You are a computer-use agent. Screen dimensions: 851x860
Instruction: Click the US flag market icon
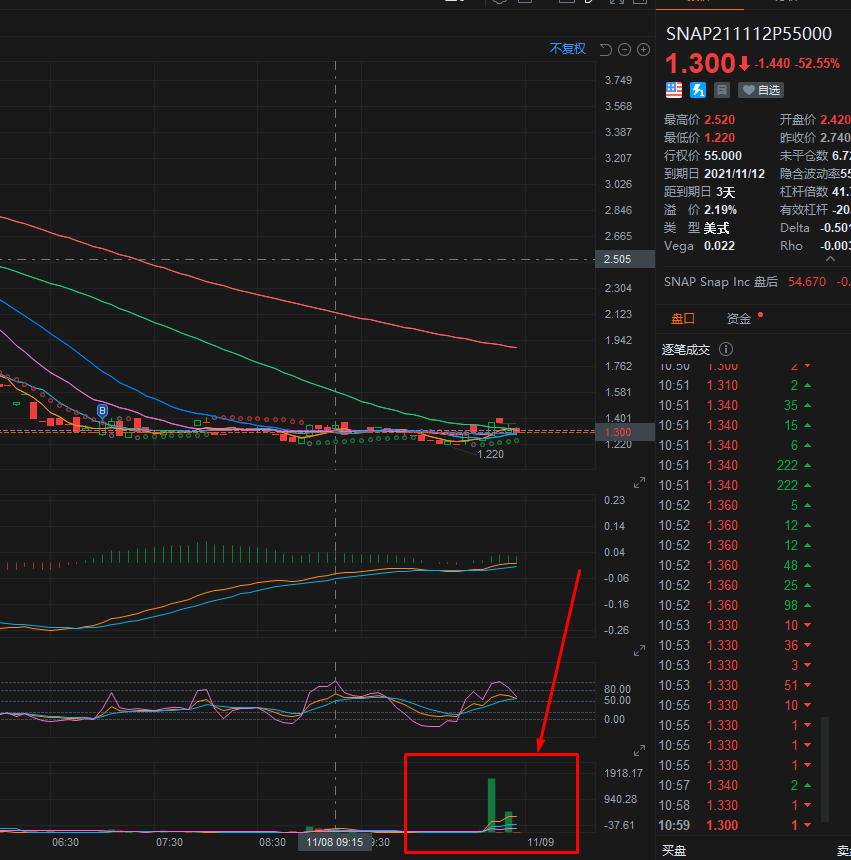tap(674, 90)
